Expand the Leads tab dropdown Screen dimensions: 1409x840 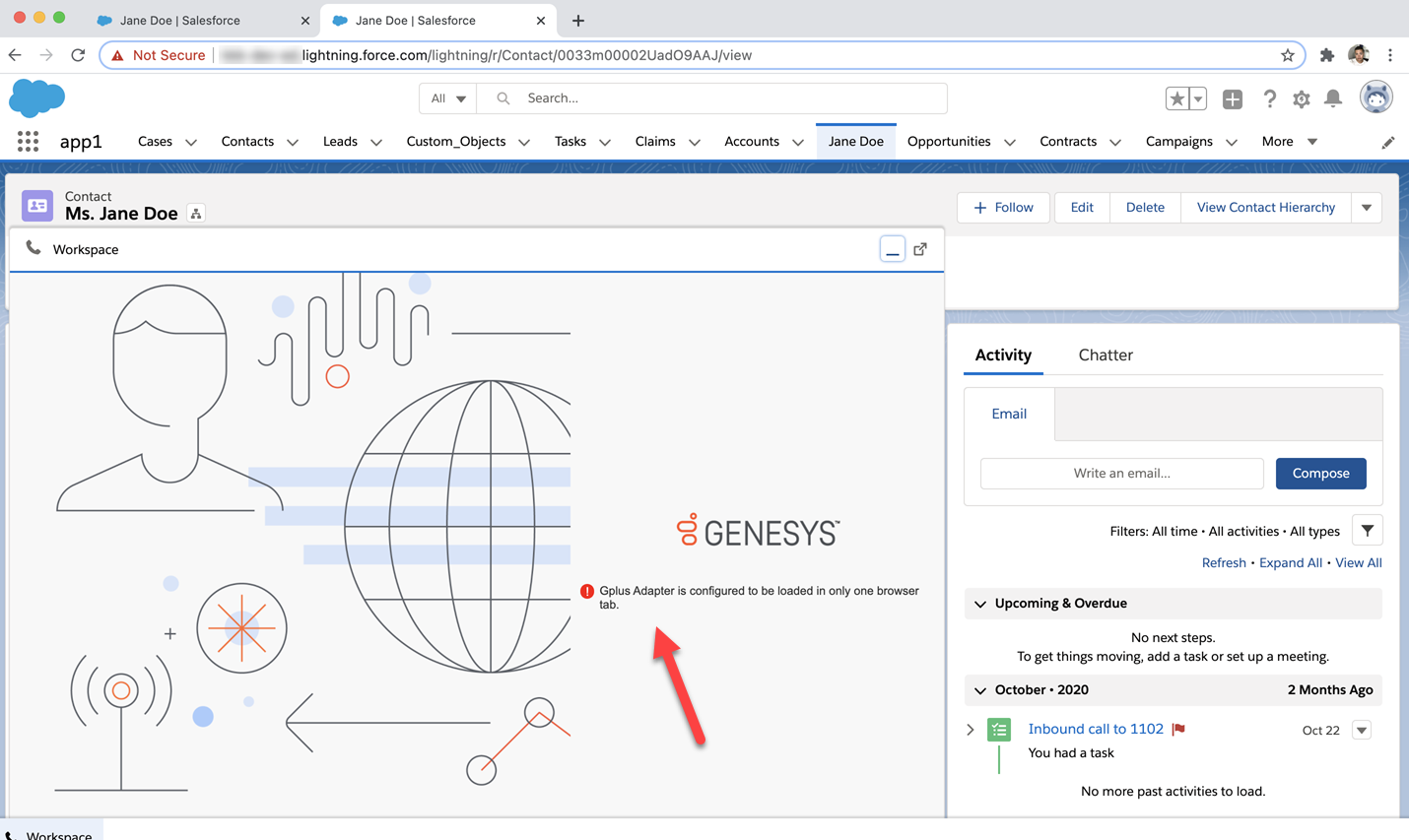(376, 143)
